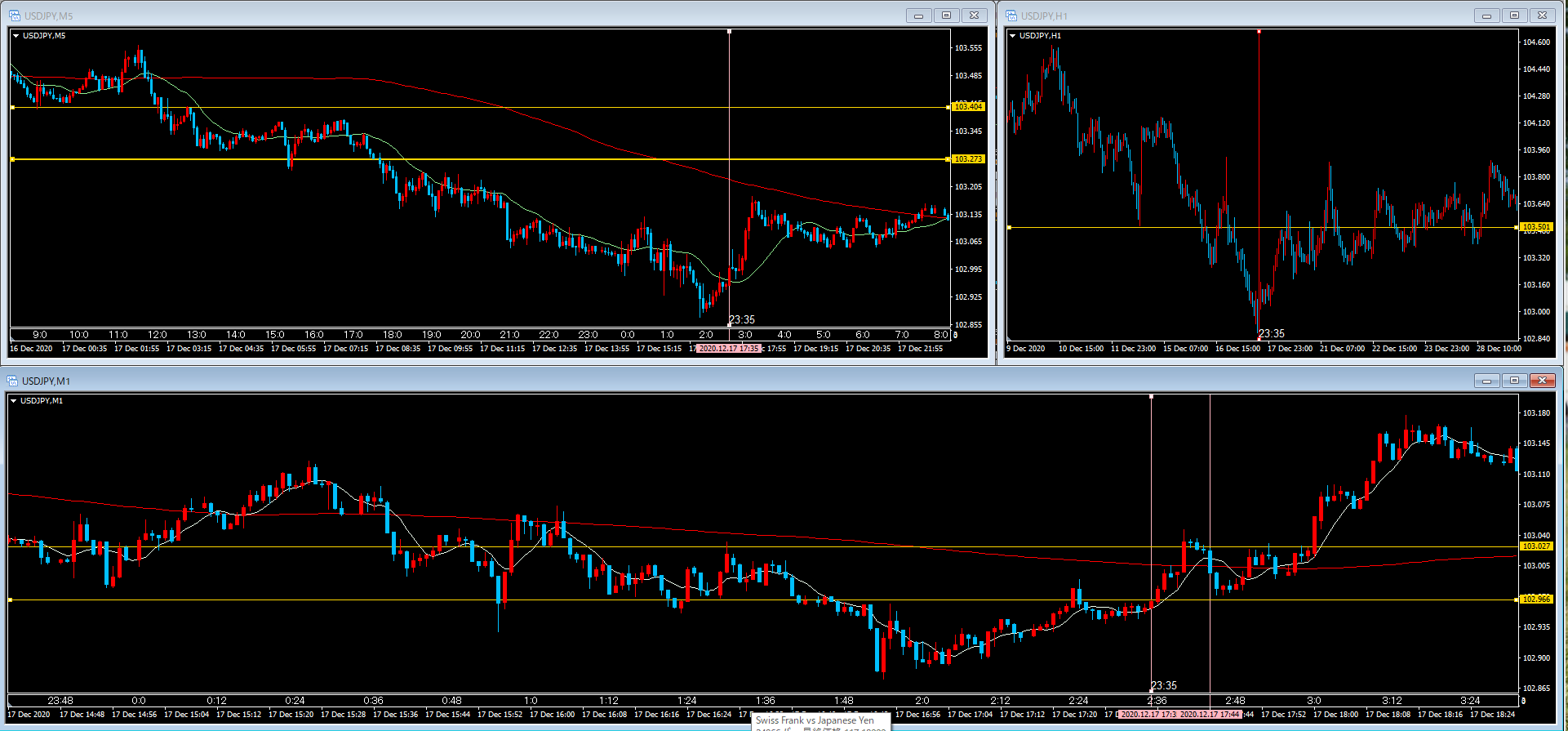Click the 2020.12.17 17:35 date marker on M5 chart
This screenshot has width=1568, height=731.
[x=729, y=349]
